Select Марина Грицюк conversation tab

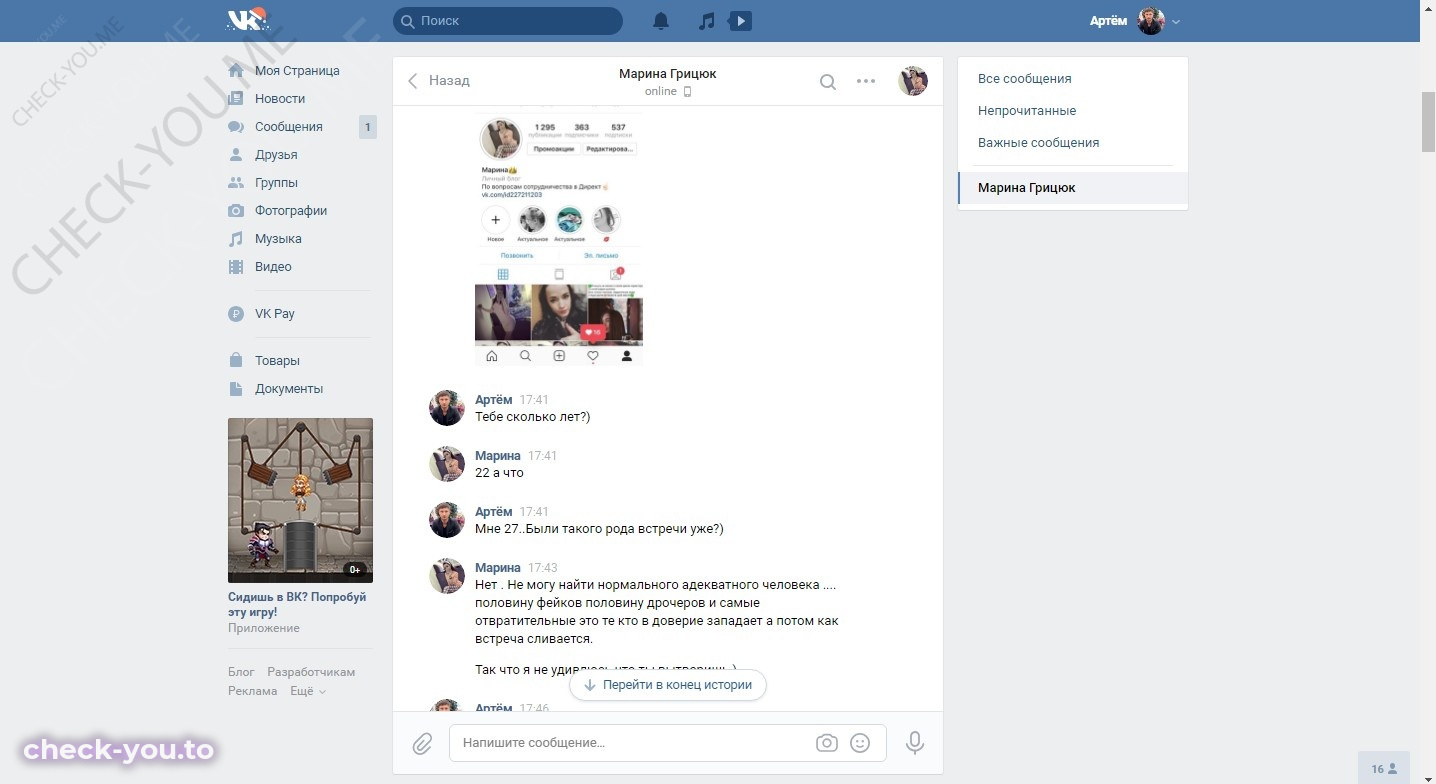(1073, 188)
